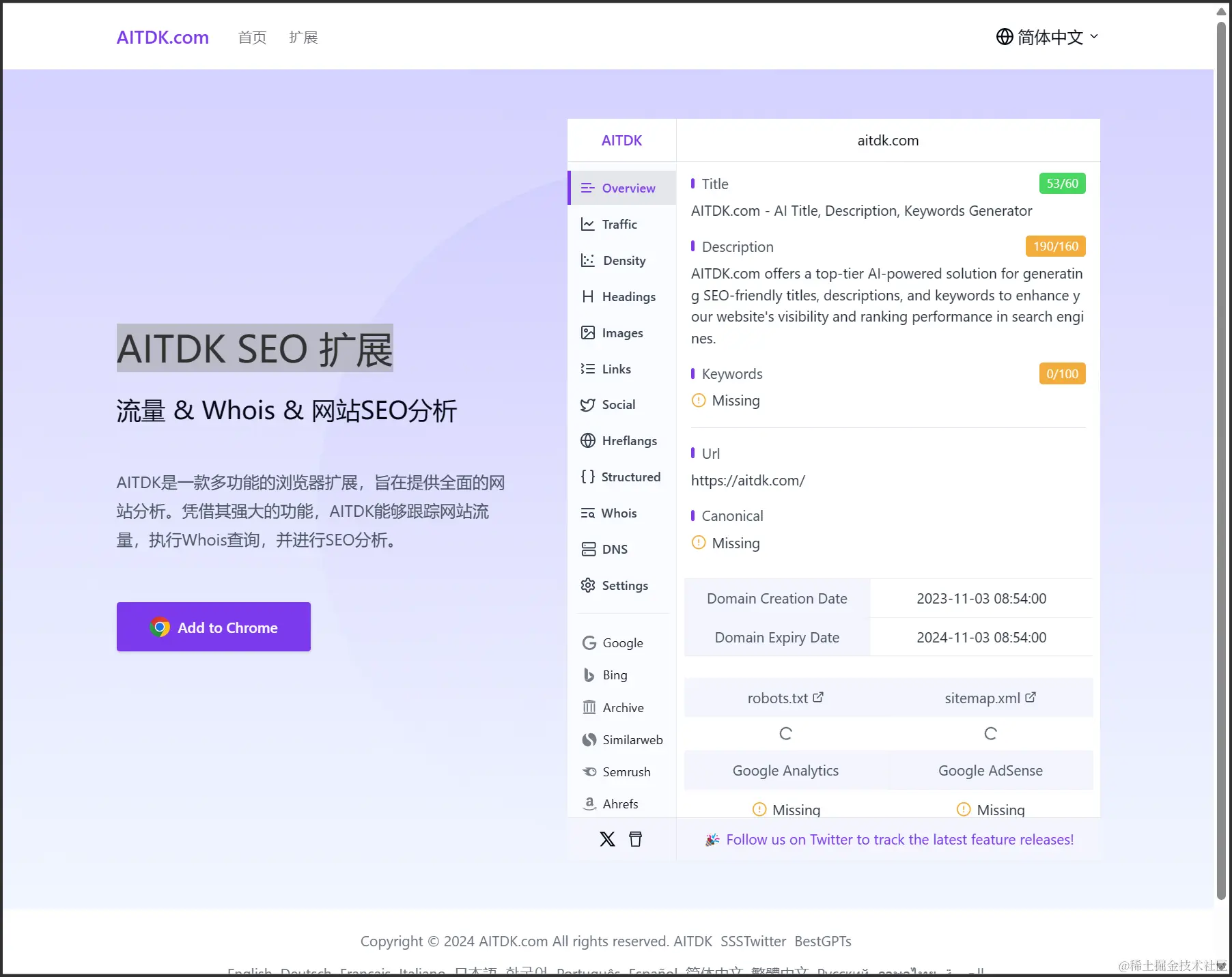Open the 扩展 navigation item
Screen dimensions: 1232x977
pyautogui.click(x=303, y=38)
